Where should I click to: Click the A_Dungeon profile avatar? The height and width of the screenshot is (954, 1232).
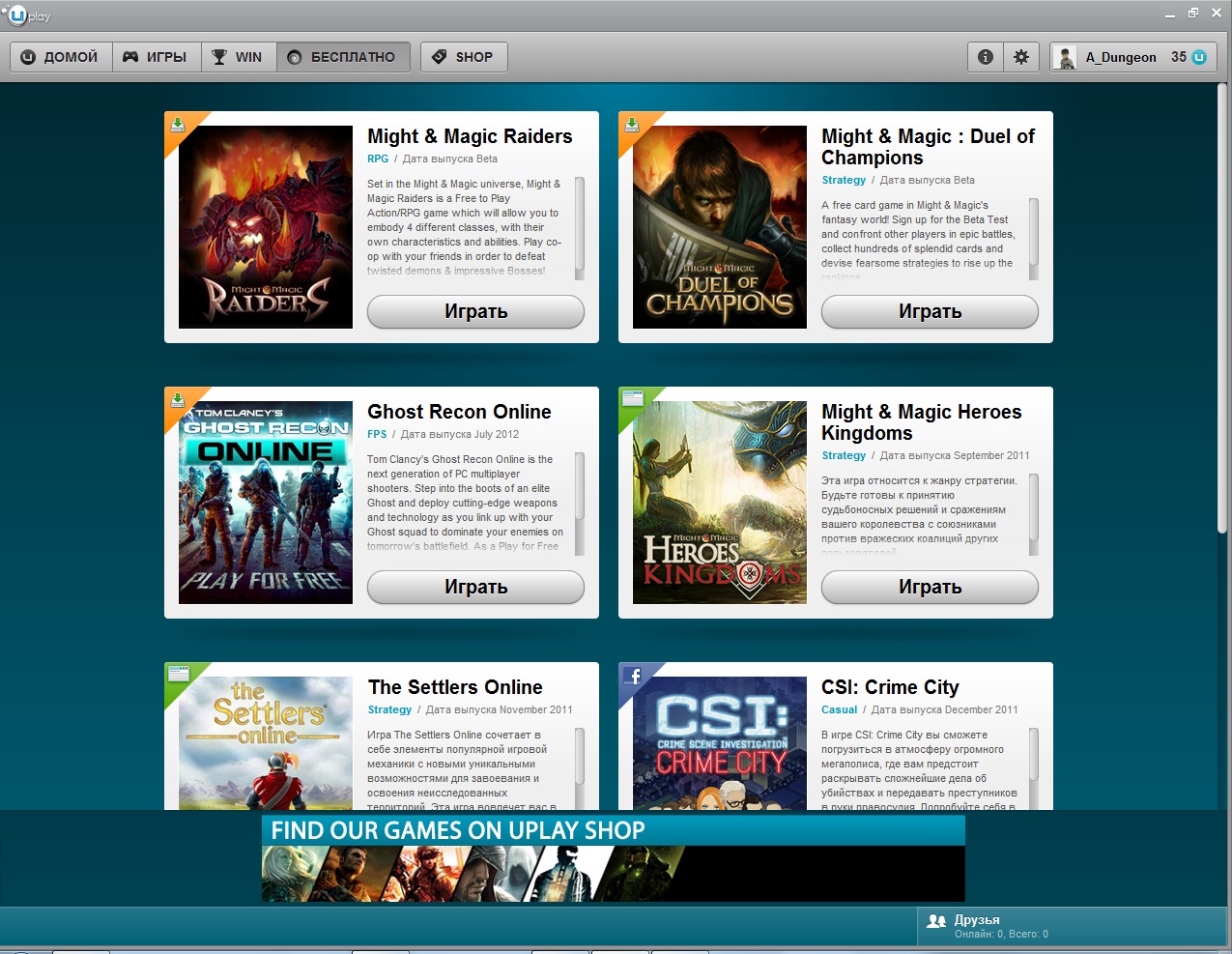tap(1067, 57)
